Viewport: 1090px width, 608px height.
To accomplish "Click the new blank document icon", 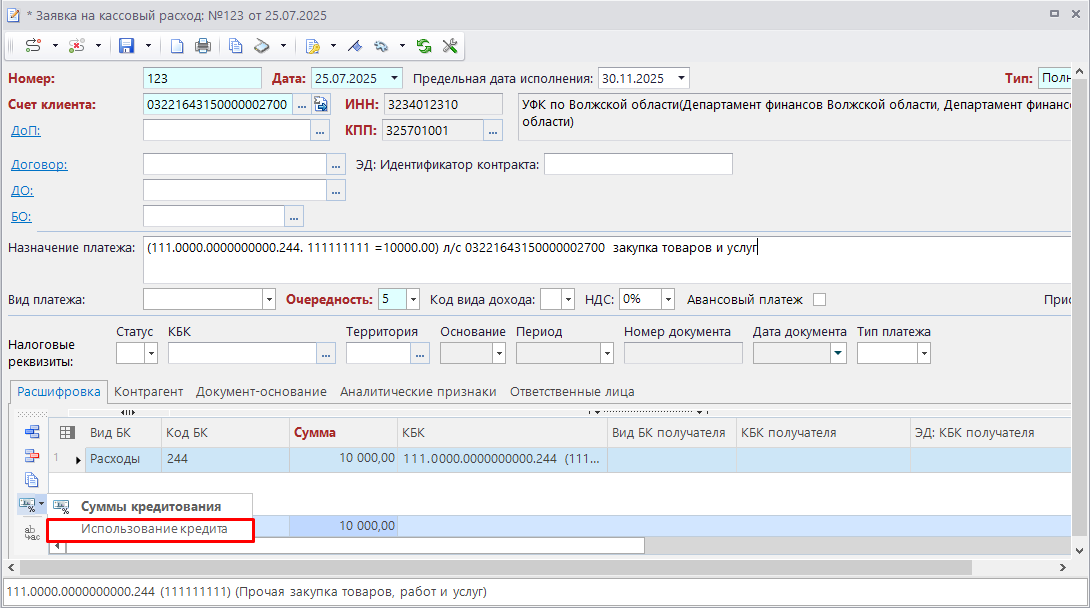I will (177, 46).
